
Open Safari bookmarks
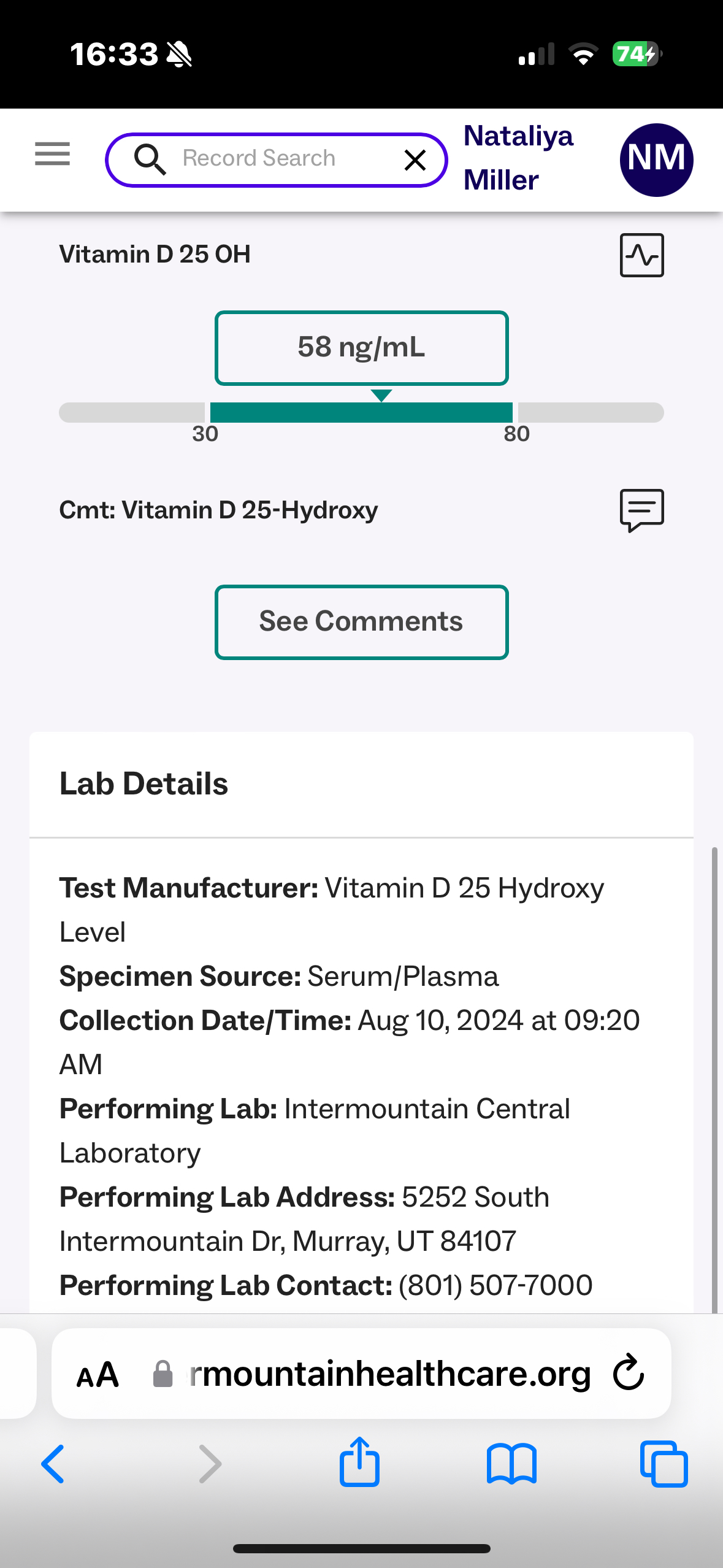(511, 1464)
